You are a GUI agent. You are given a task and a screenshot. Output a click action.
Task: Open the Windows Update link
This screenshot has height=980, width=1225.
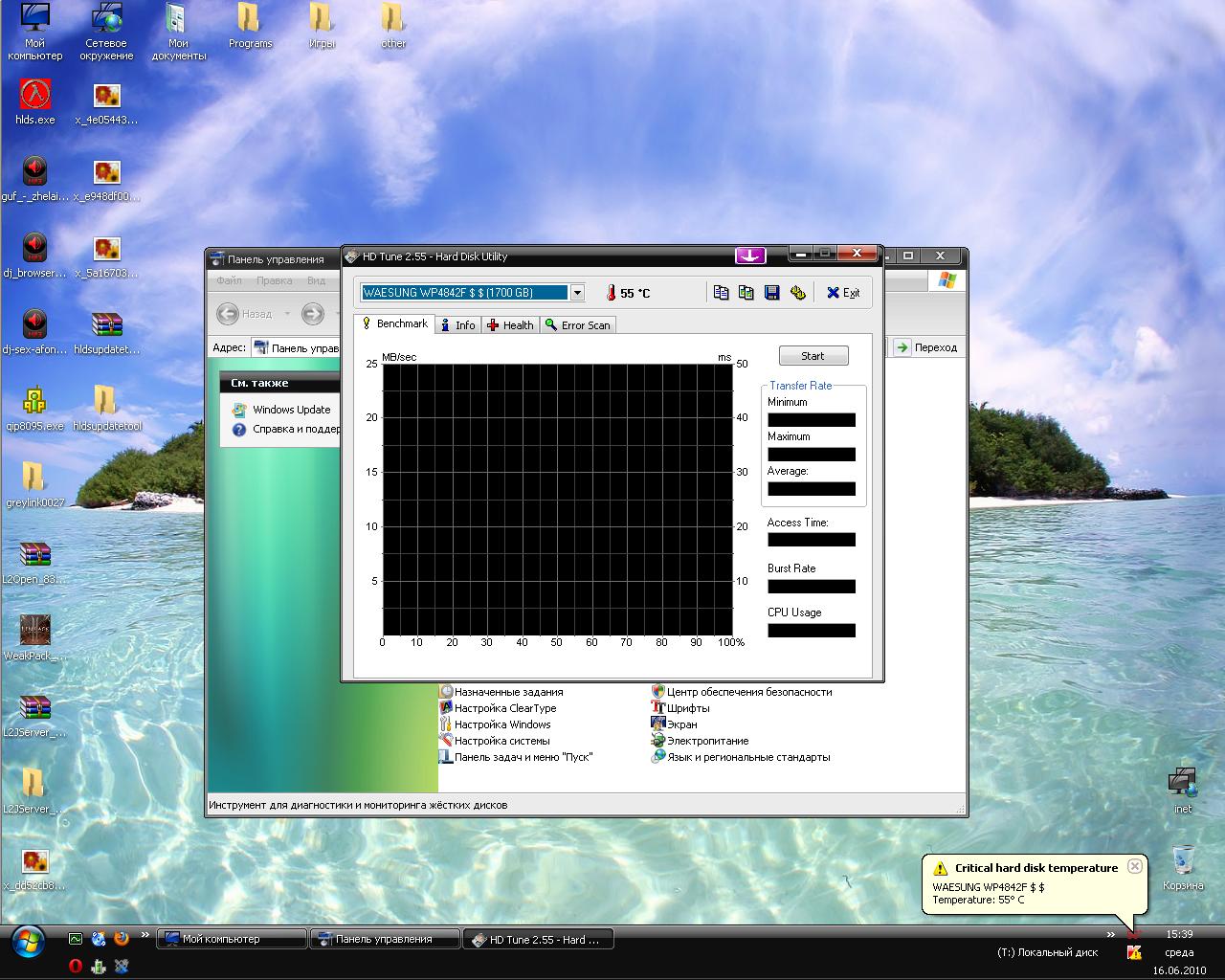pos(291,410)
